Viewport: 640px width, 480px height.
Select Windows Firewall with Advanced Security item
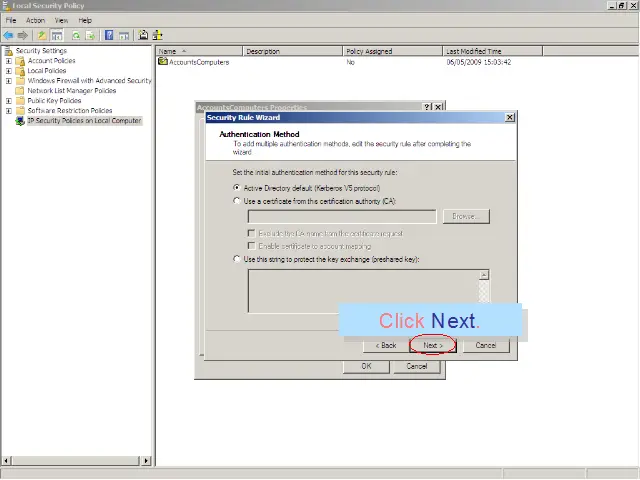(x=89, y=81)
